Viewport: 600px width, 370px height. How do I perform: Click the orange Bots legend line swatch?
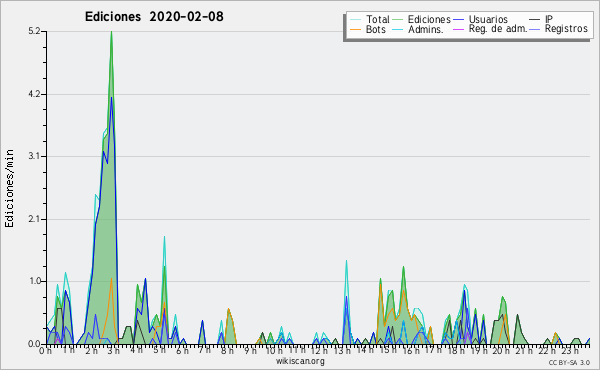tap(355, 29)
